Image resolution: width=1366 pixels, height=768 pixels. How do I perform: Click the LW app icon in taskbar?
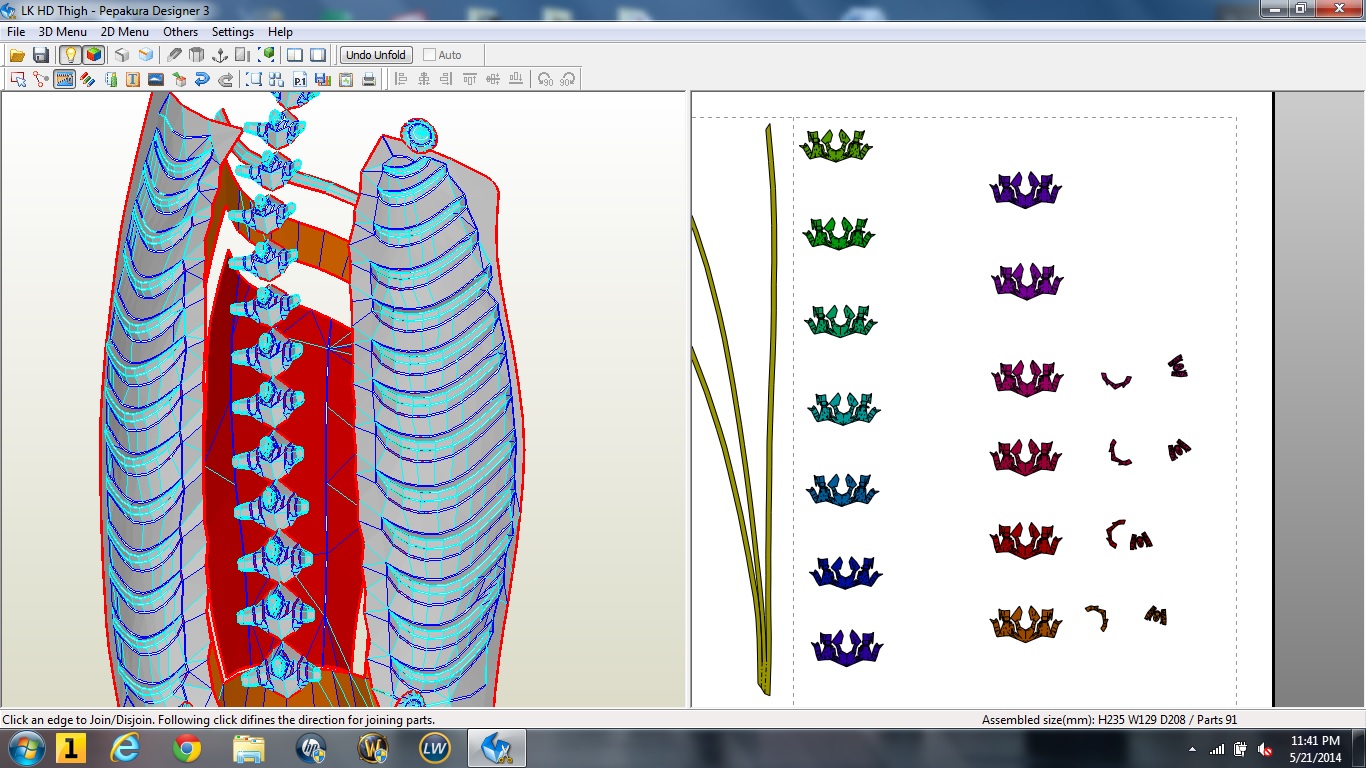(x=434, y=748)
